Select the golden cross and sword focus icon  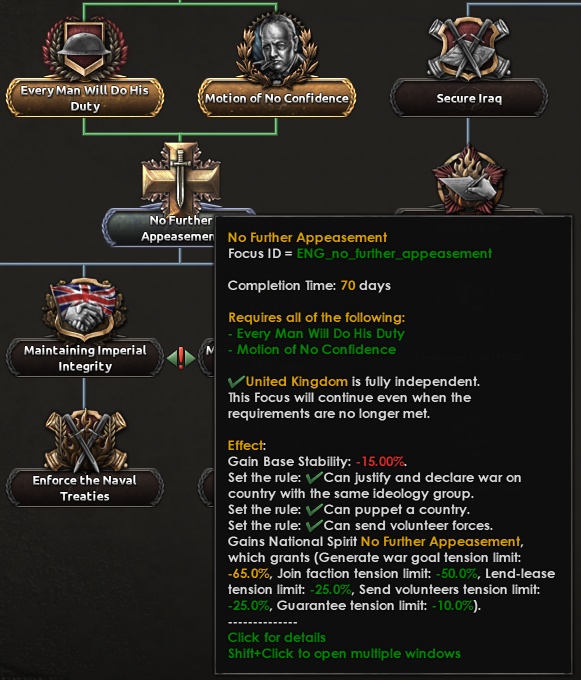(180, 177)
